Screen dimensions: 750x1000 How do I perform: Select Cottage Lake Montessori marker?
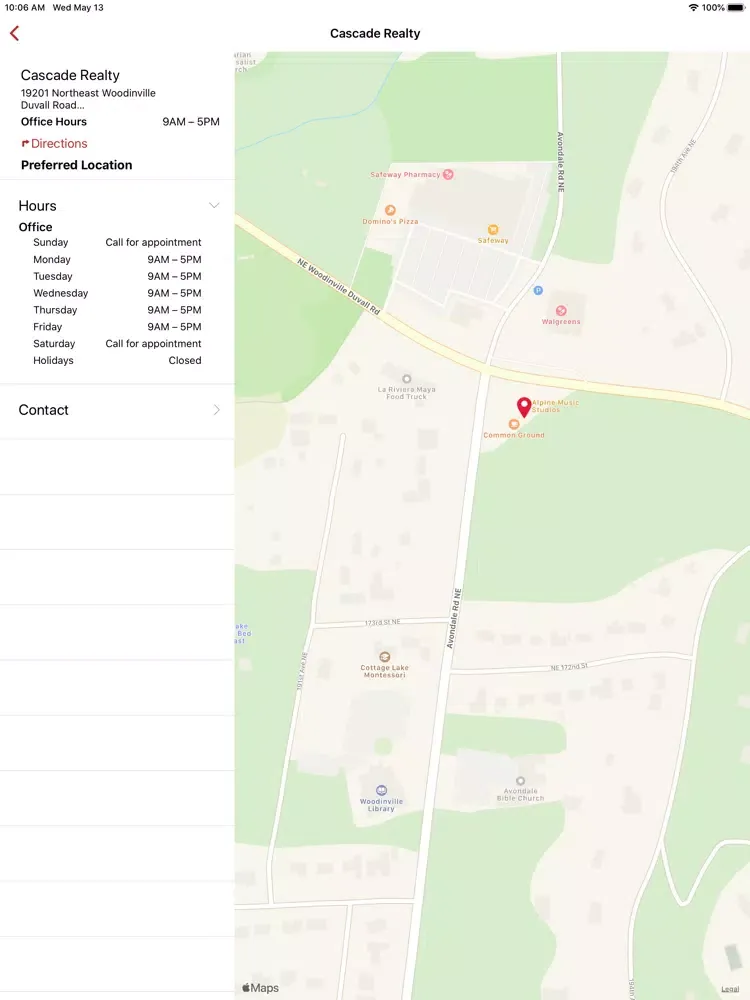385,657
